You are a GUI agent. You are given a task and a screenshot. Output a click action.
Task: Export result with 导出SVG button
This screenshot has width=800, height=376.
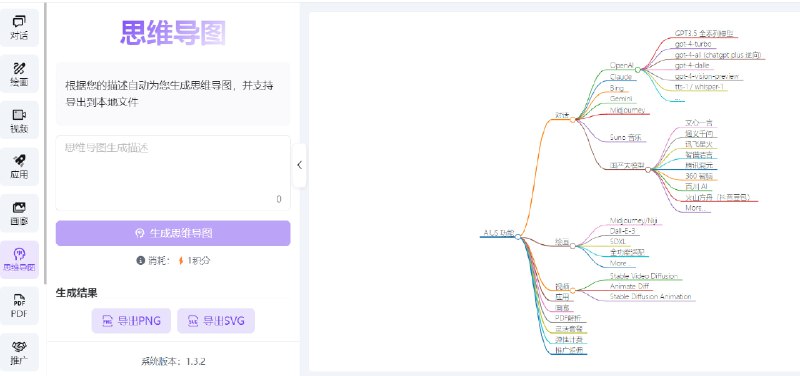(x=216, y=321)
